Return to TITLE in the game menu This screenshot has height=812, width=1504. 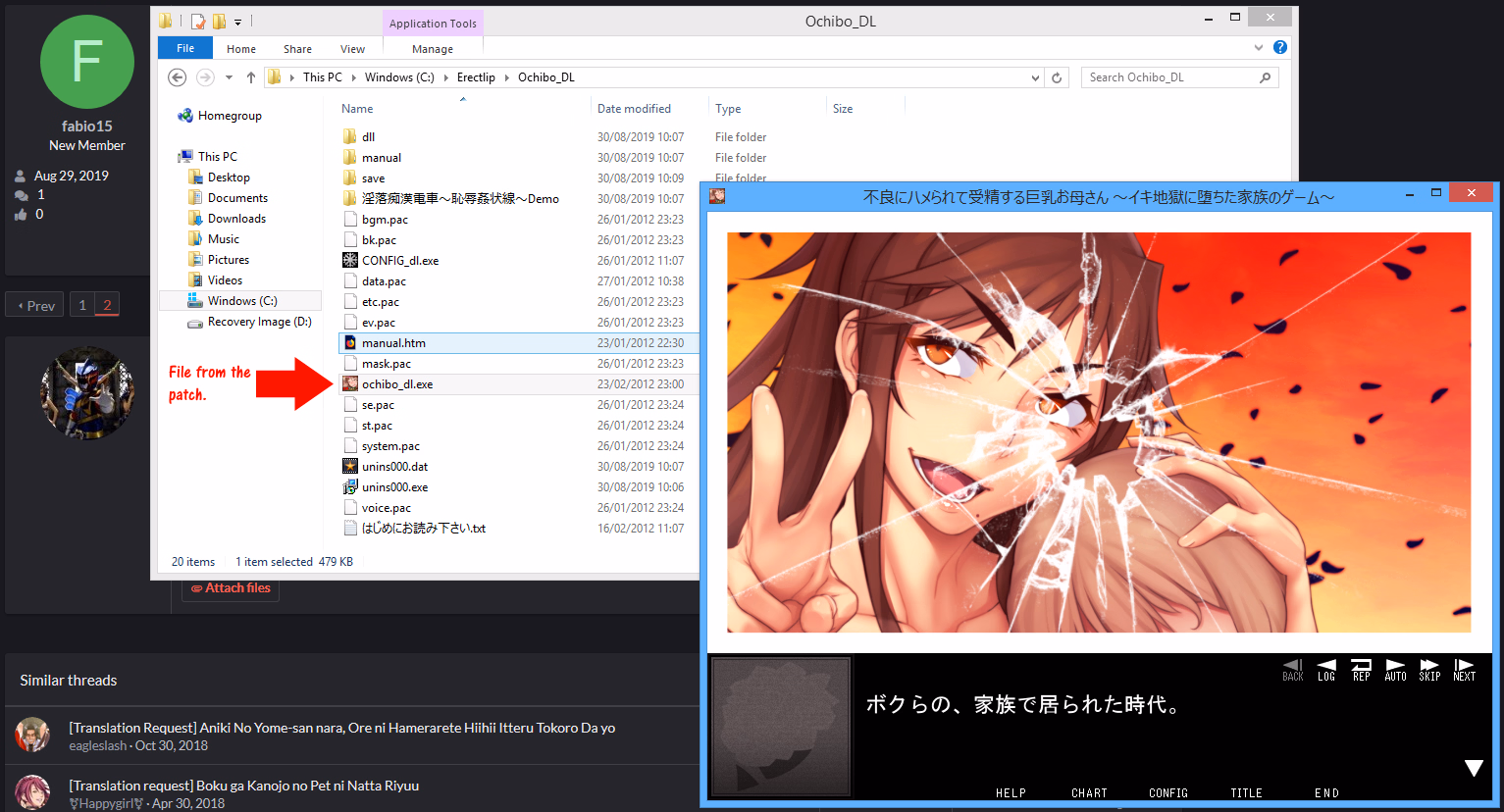[1247, 793]
